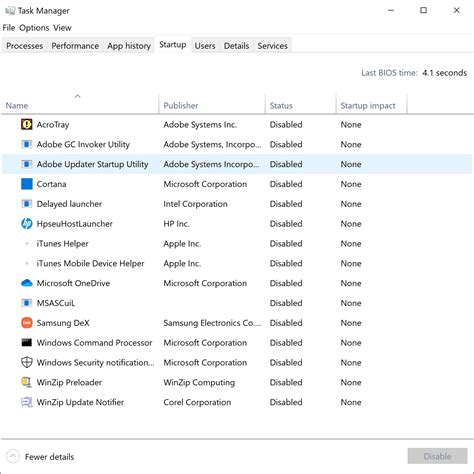
Task: Click the Intel Corporation publisher cell
Action: 195,204
